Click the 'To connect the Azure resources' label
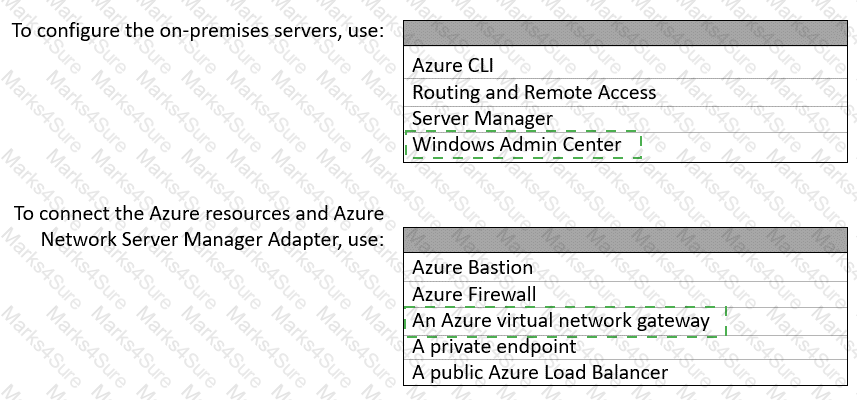The height and width of the screenshot is (400, 857). click(199, 213)
